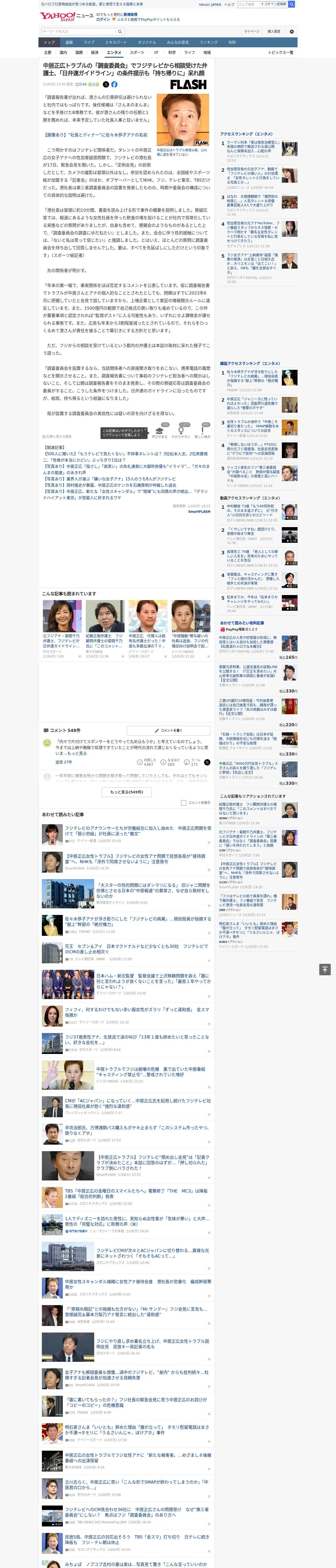Click FLASH publisher logo
Image resolution: width=336 pixels, height=1568 pixels.
pyautogui.click(x=188, y=85)
